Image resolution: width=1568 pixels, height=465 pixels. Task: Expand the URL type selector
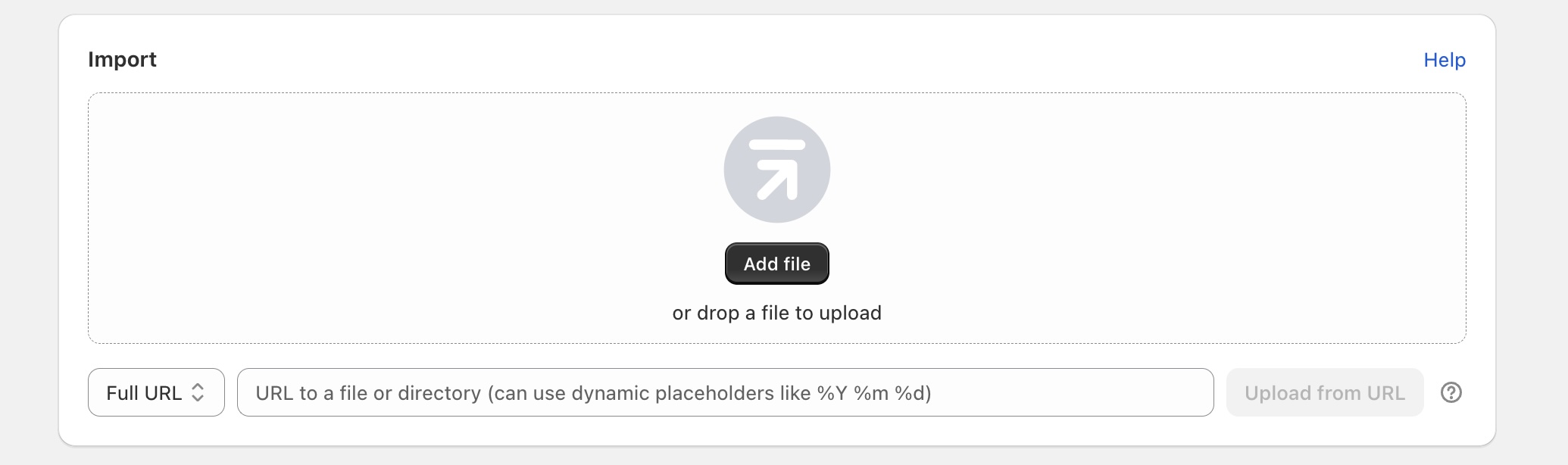[x=156, y=392]
